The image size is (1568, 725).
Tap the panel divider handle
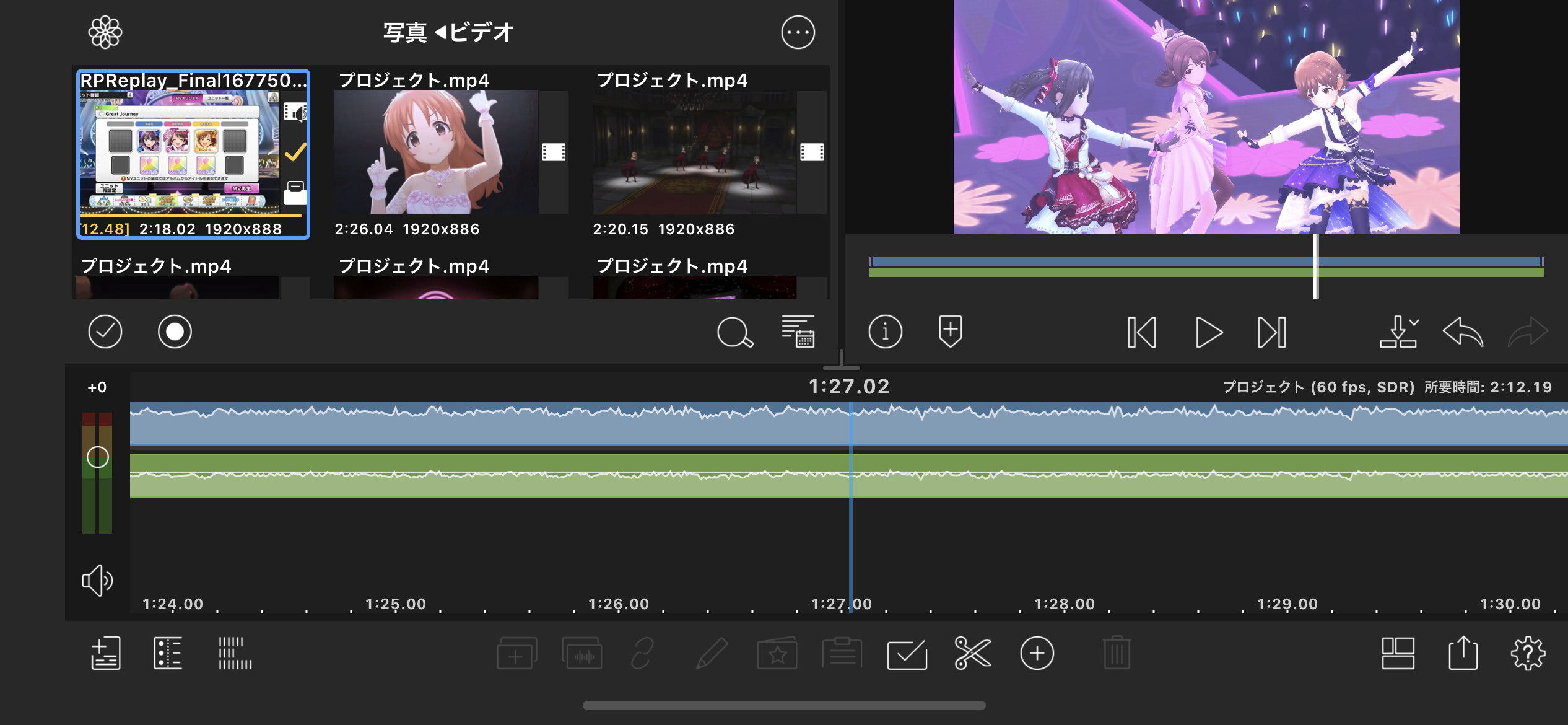pyautogui.click(x=841, y=361)
